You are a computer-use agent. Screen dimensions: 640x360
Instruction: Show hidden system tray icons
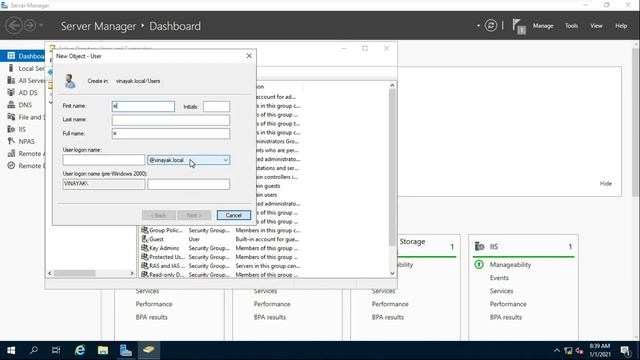[557, 351]
